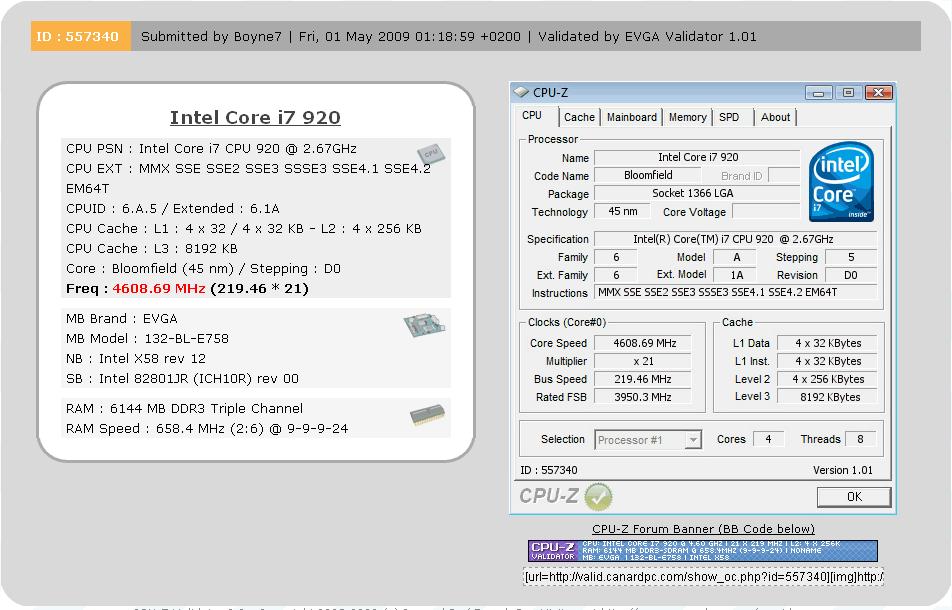
Task: Click the Intel Core i7 logo badge
Action: click(841, 181)
